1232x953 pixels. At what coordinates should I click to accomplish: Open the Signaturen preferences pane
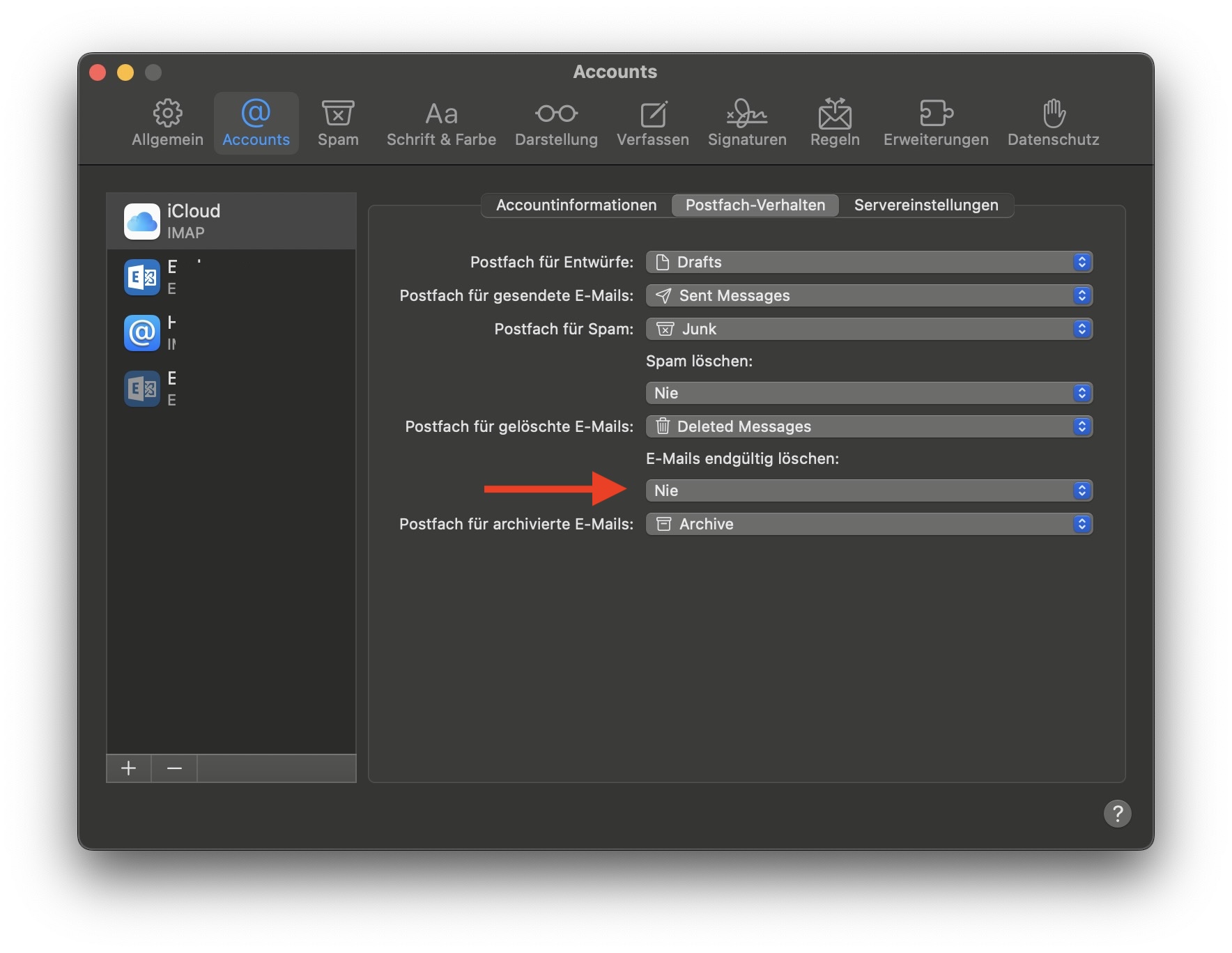[x=747, y=123]
